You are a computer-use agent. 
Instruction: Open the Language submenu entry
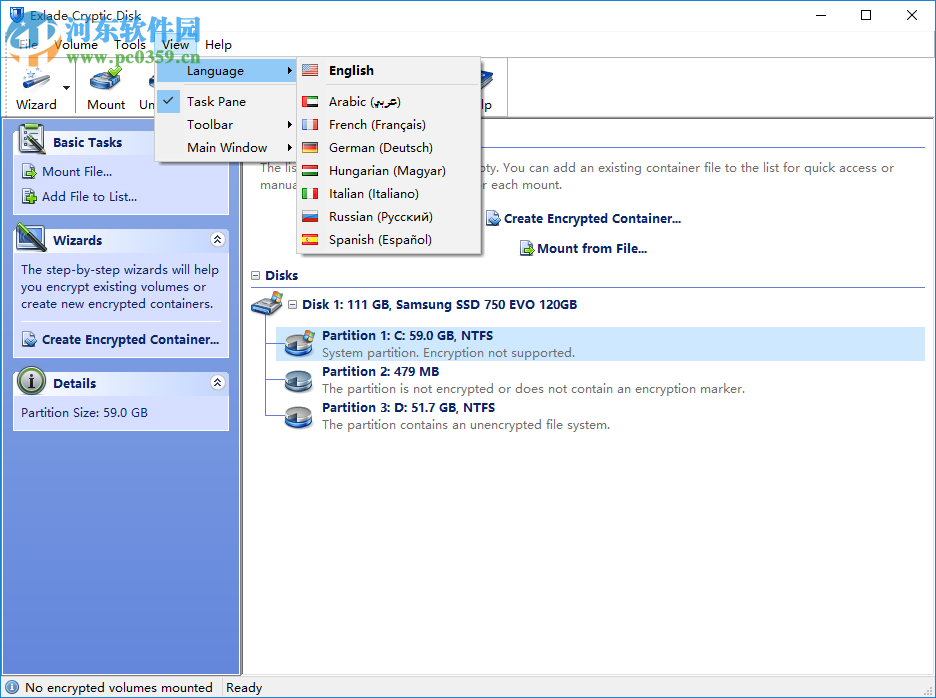pyautogui.click(x=226, y=70)
